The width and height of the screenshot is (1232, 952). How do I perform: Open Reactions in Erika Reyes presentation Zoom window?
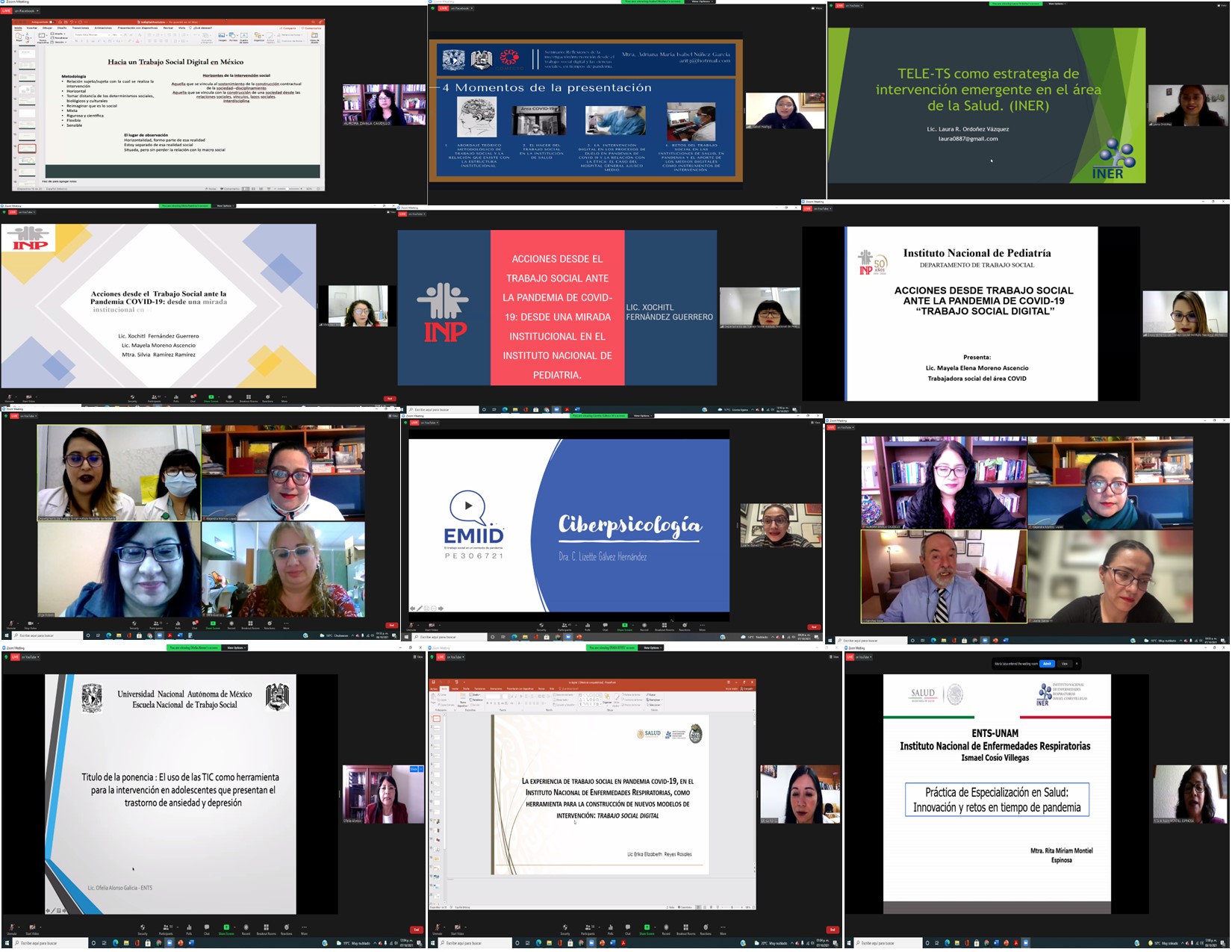coord(706,930)
